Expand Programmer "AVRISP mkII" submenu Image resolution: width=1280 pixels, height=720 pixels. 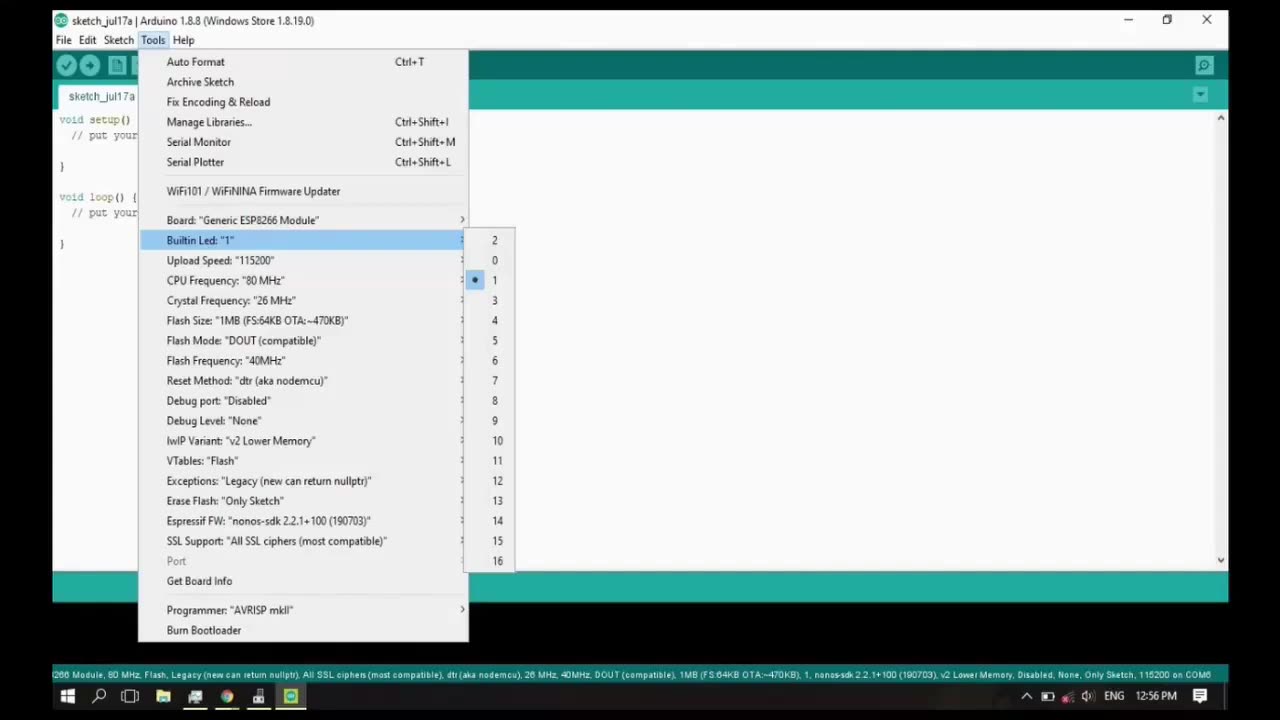pyautogui.click(x=303, y=610)
